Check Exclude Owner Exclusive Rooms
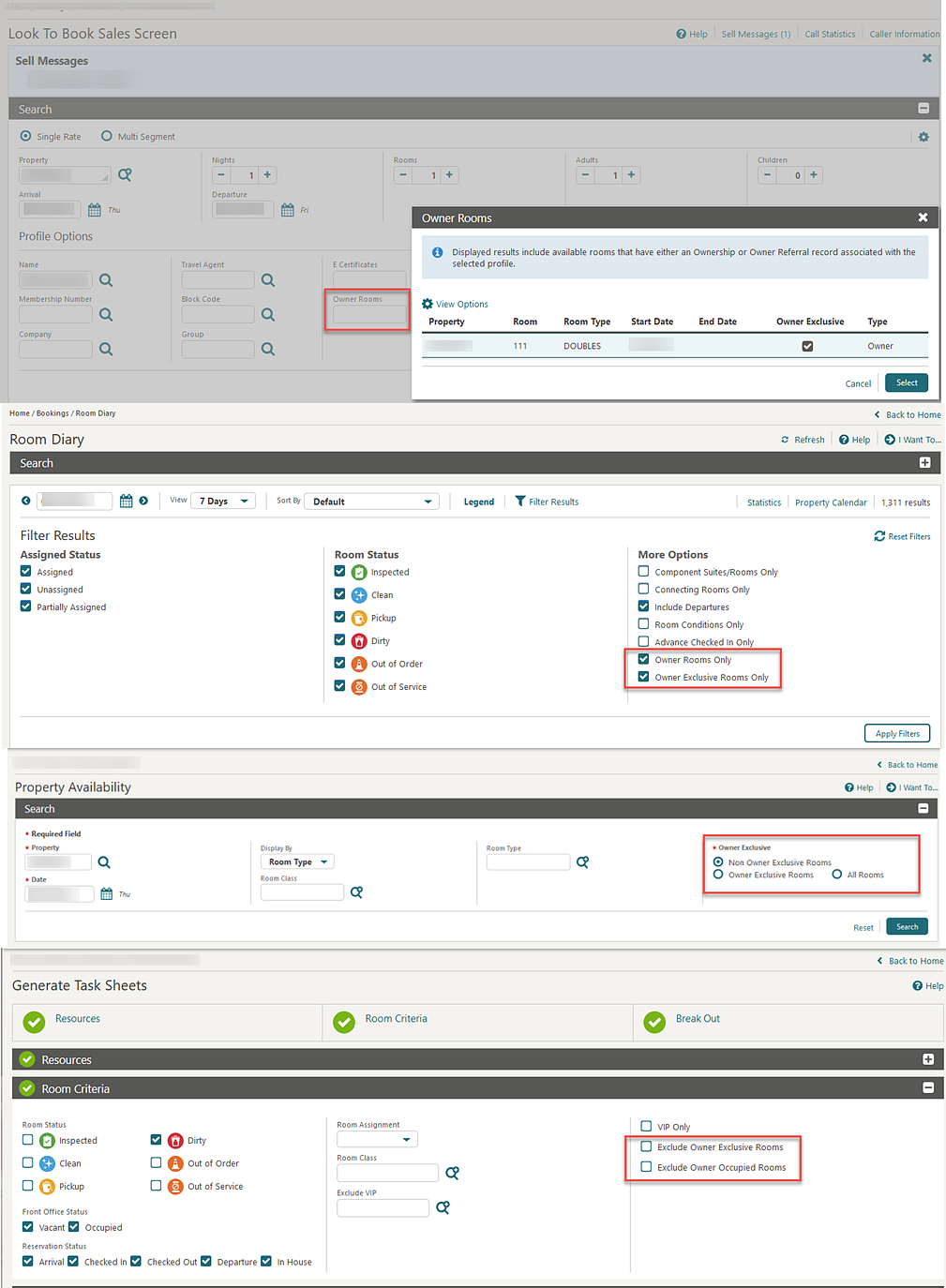The height and width of the screenshot is (1288, 946). pos(646,1146)
